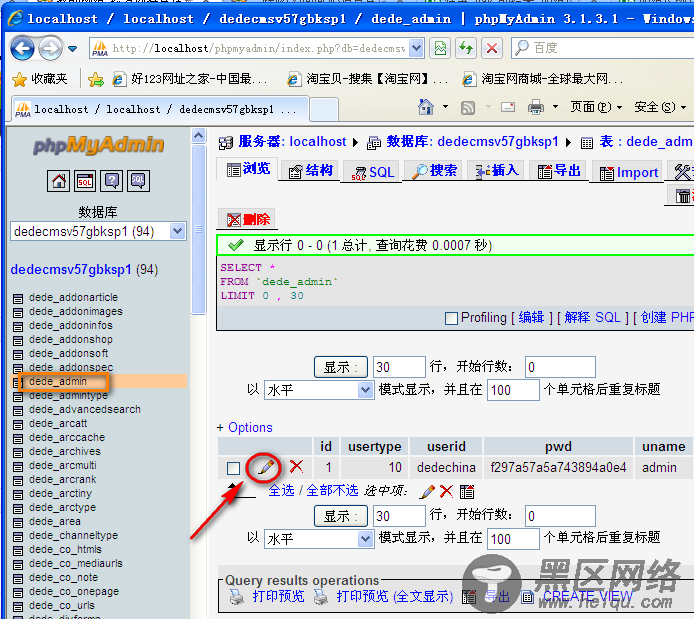Image resolution: width=694 pixels, height=619 pixels.
Task: Switch to the 插入 tab
Action: click(x=496, y=170)
